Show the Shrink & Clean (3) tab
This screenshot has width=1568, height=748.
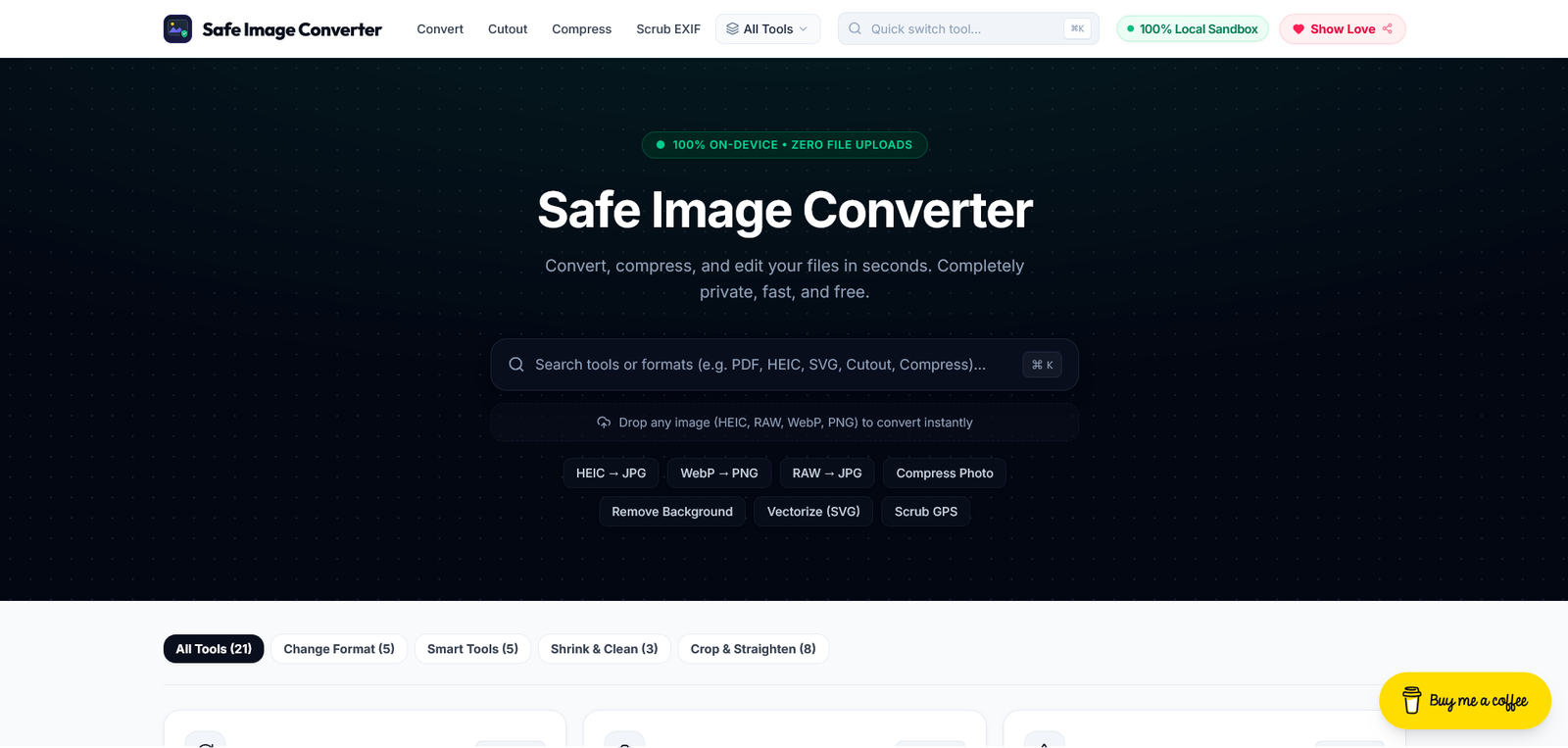(x=604, y=649)
